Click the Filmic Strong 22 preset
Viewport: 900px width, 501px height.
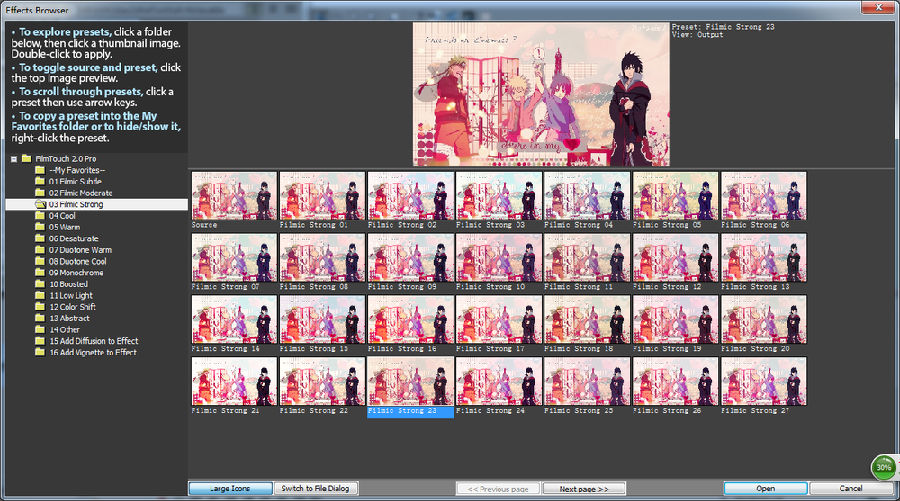point(322,382)
